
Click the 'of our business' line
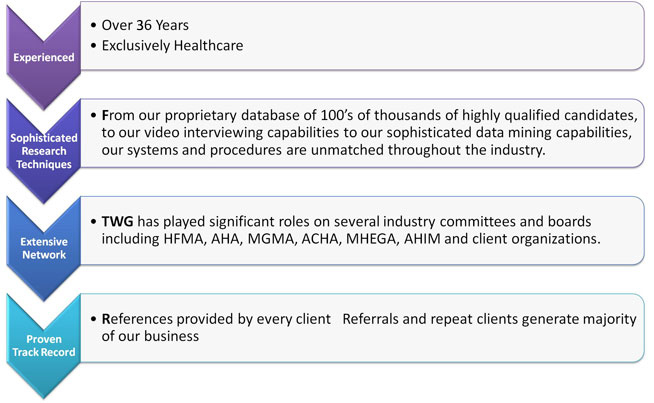(150, 336)
